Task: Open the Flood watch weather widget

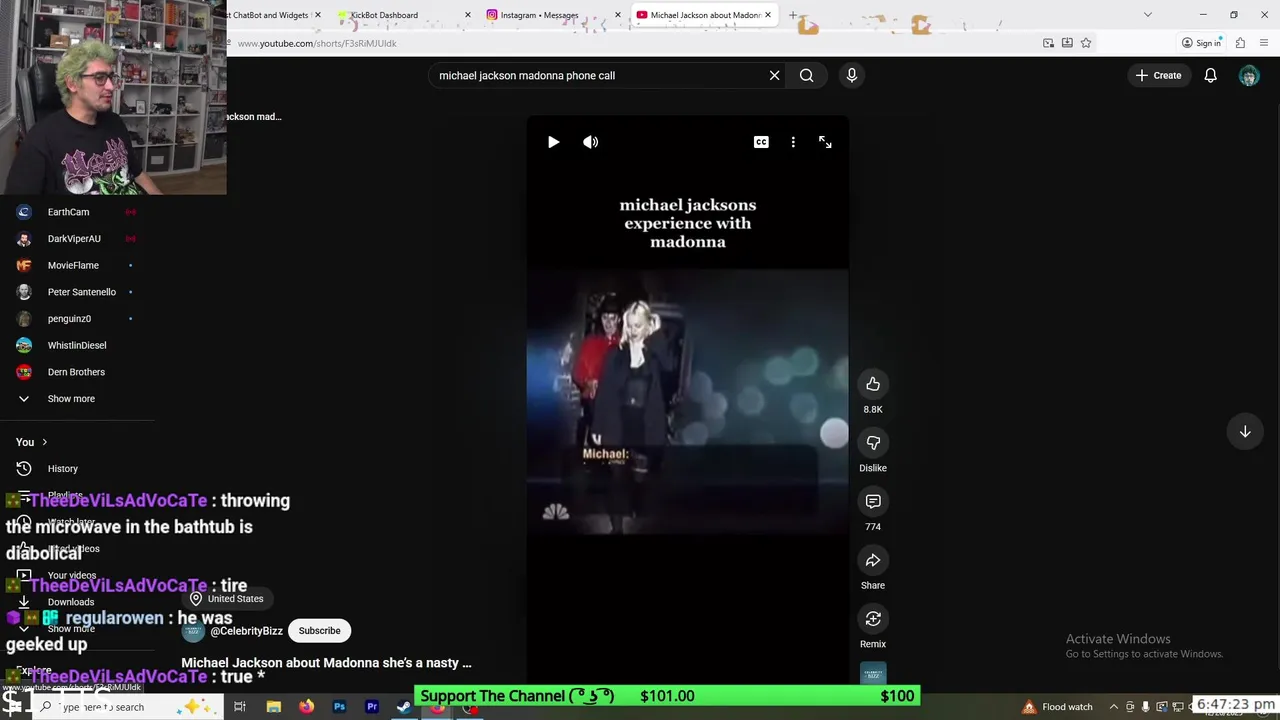Action: 1058,707
